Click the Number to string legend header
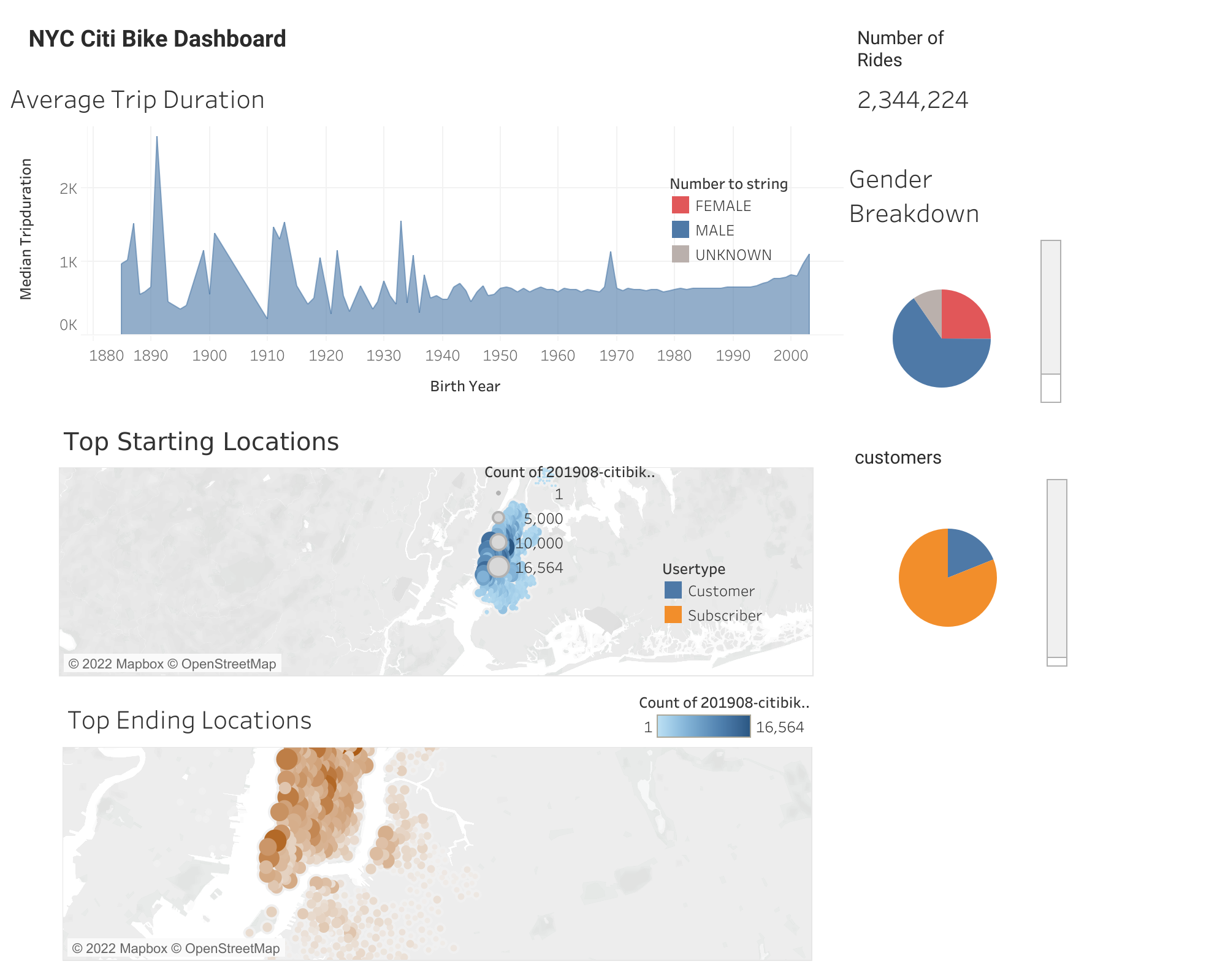This screenshot has width=1225, height=980. click(728, 183)
